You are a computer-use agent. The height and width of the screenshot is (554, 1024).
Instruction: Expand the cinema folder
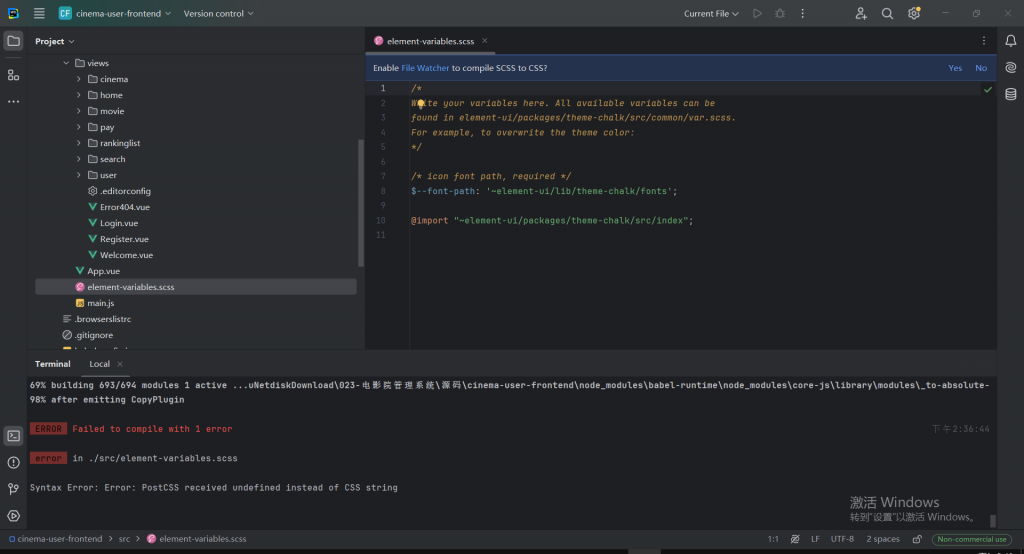pyautogui.click(x=79, y=79)
